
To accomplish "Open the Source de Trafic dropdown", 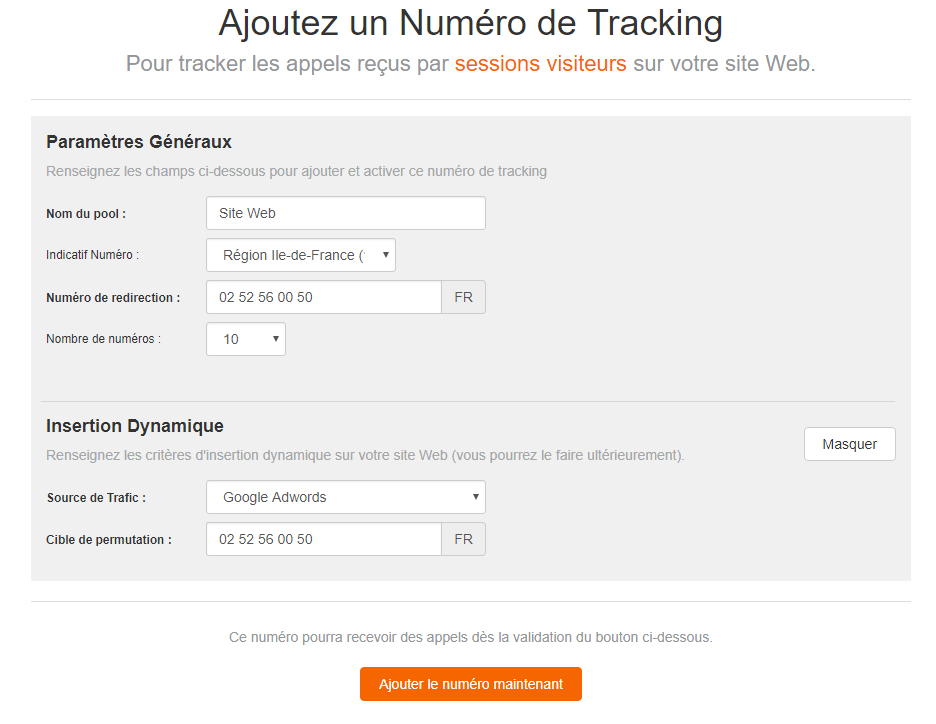I will (346, 497).
